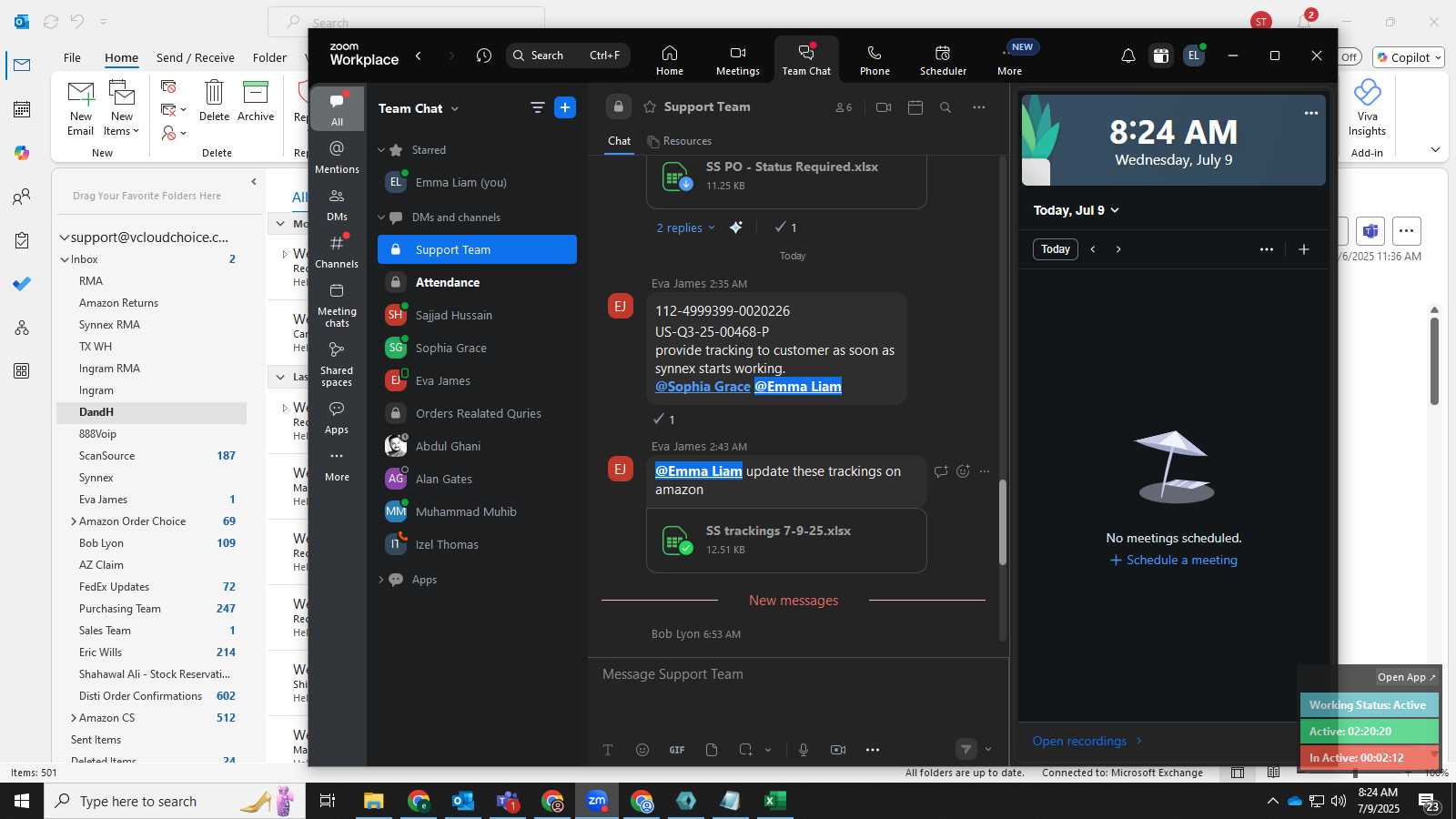This screenshot has width=1456, height=819.
Task: Record video message in composer
Action: pos(838,750)
